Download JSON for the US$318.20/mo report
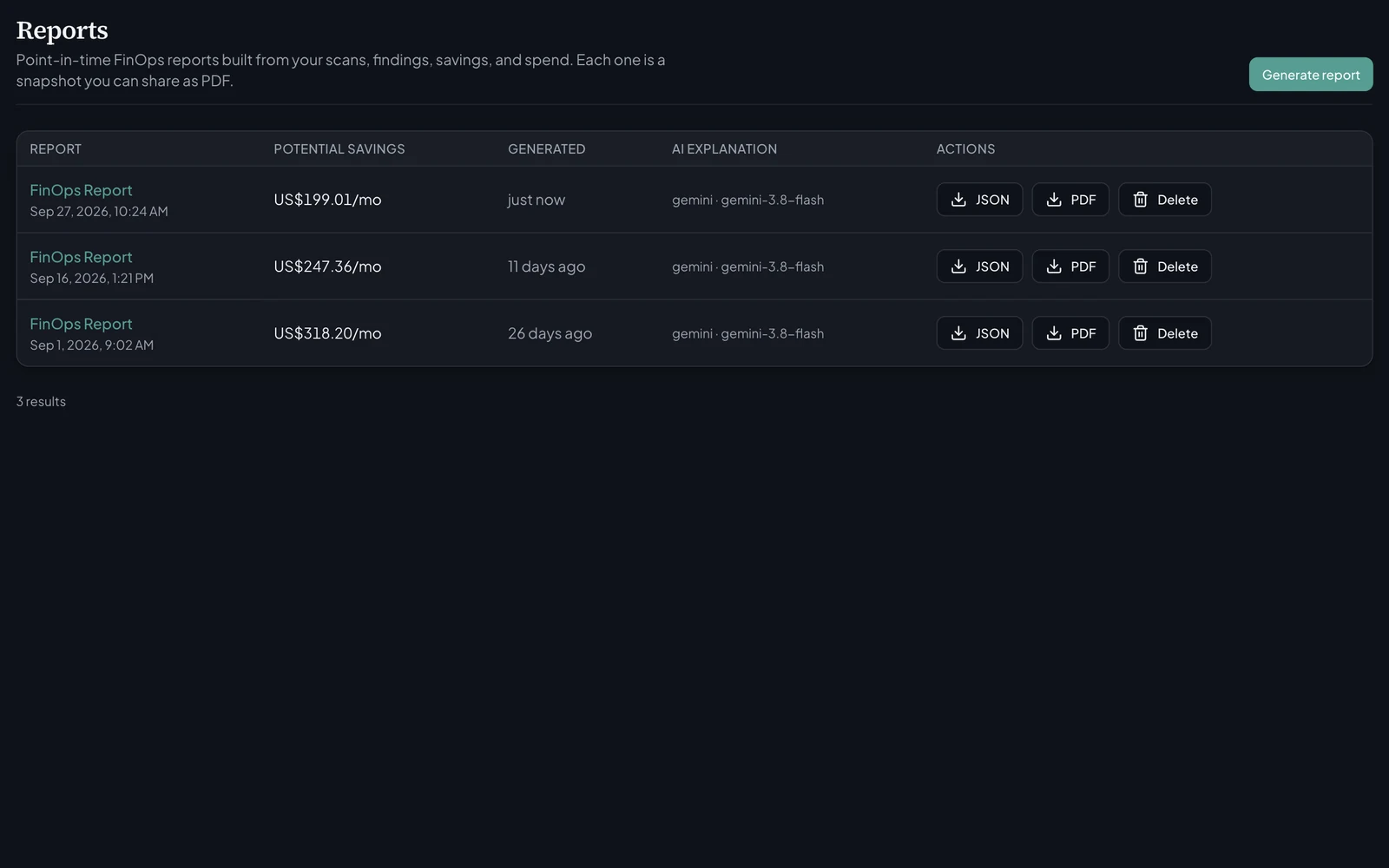This screenshot has width=1389, height=868. click(979, 333)
